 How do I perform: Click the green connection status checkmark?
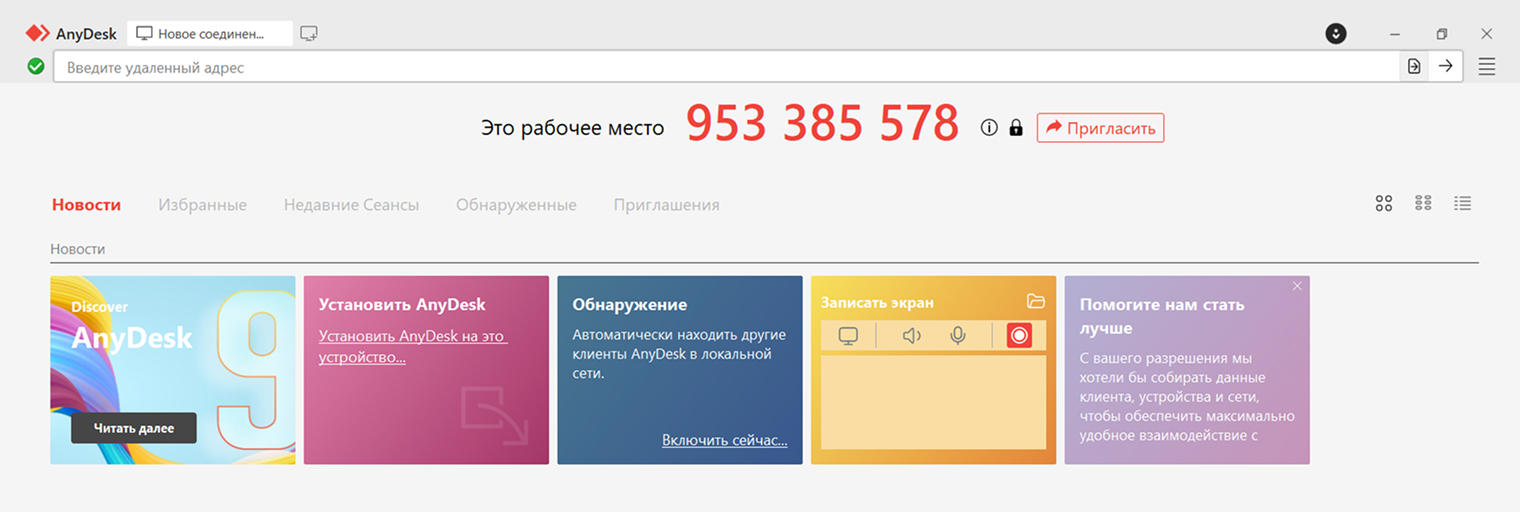[x=36, y=67]
